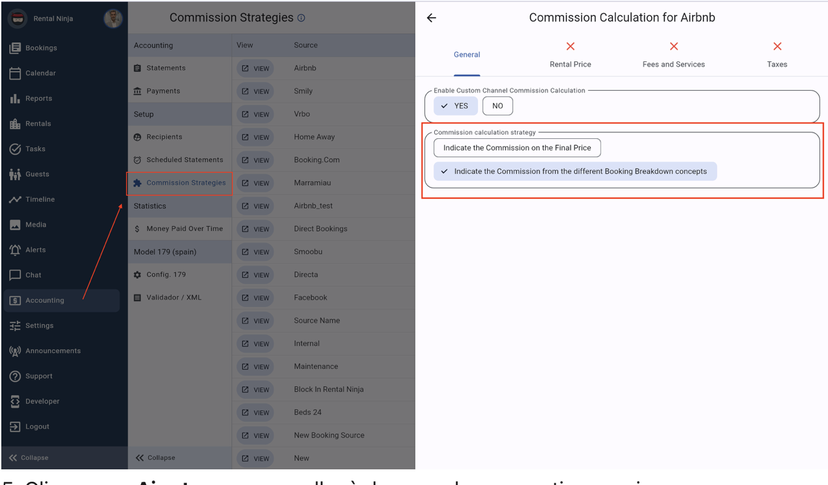This screenshot has height=485, width=828.
Task: Click VIEW for the Airbnb_test source
Action: coord(255,207)
